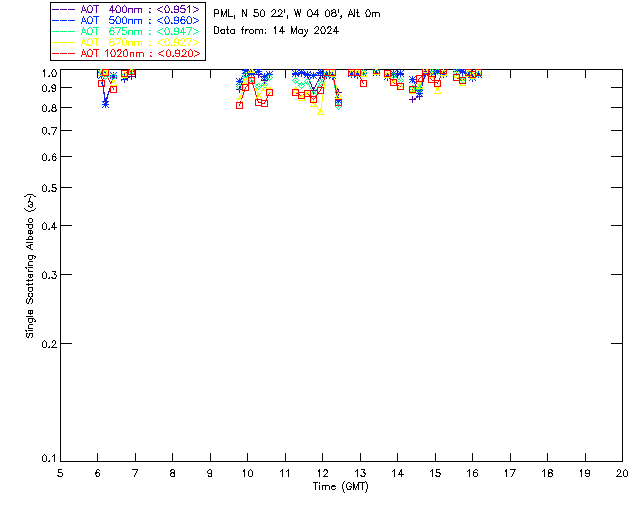Click the PML station location text

click(297, 14)
